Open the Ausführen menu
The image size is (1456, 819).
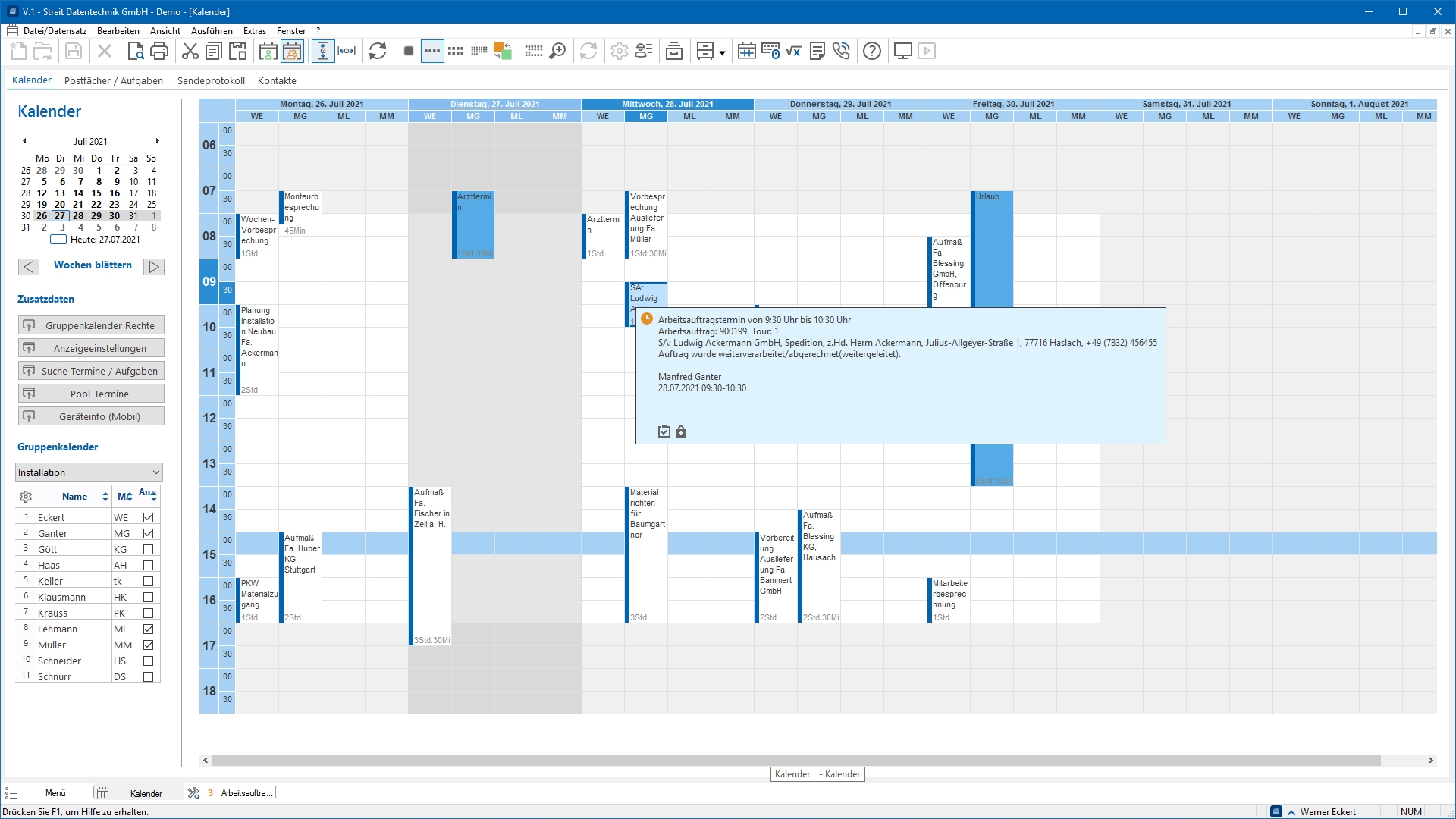212,31
